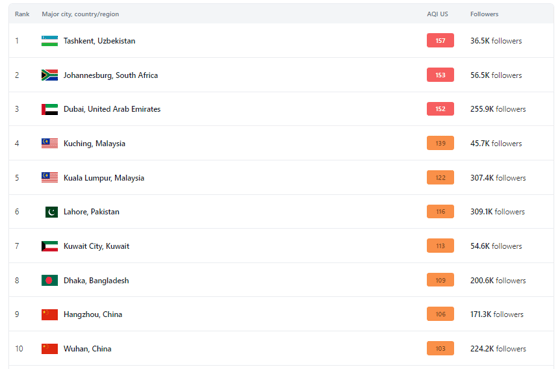
Task: Click Lahore's 309.1K followers text
Action: pyautogui.click(x=498, y=212)
